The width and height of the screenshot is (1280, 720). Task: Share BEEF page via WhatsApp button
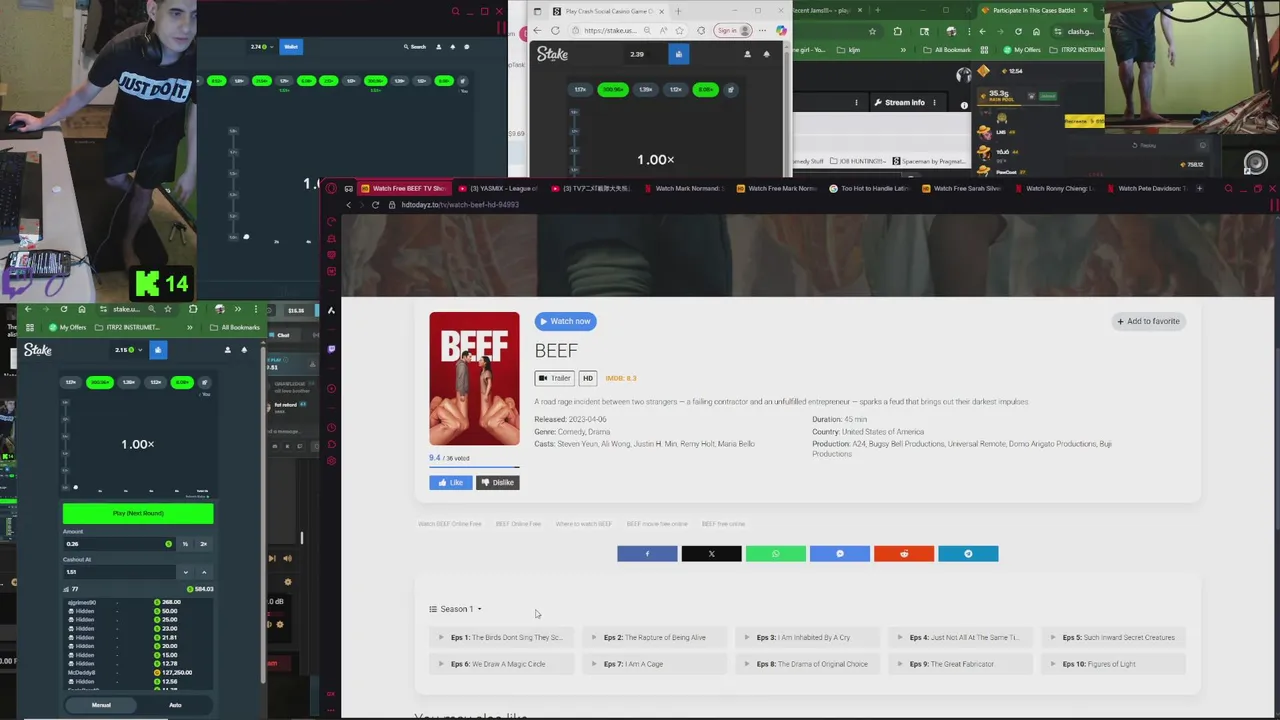pos(775,554)
